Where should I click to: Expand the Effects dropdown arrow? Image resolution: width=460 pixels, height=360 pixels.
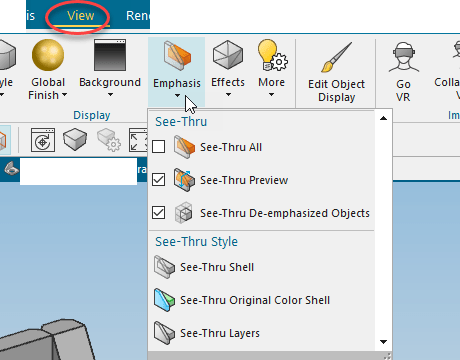click(x=228, y=95)
